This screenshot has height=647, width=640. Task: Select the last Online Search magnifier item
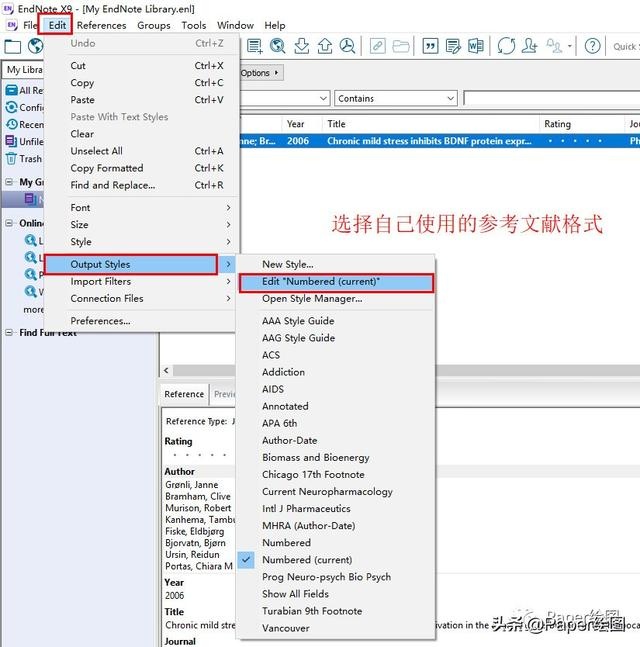point(30,291)
